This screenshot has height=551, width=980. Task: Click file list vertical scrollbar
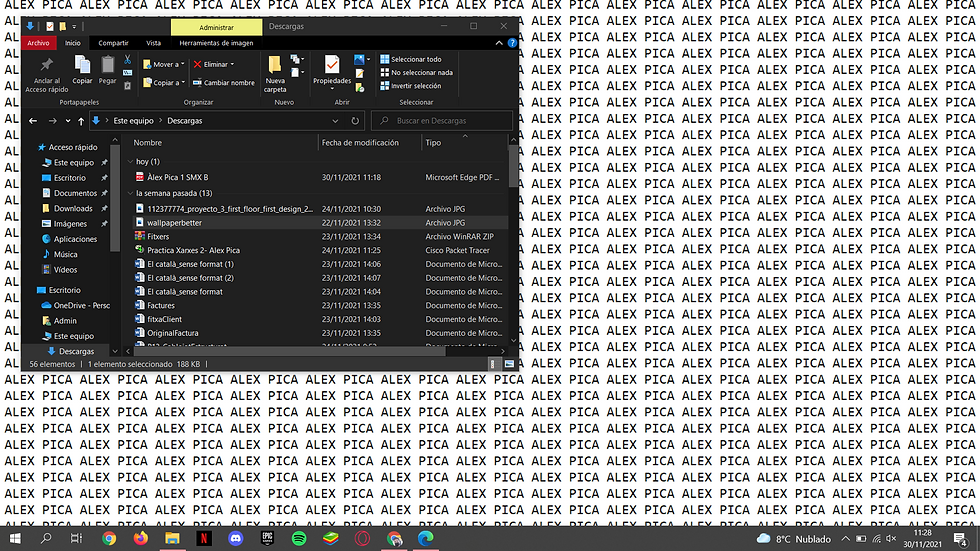513,166
